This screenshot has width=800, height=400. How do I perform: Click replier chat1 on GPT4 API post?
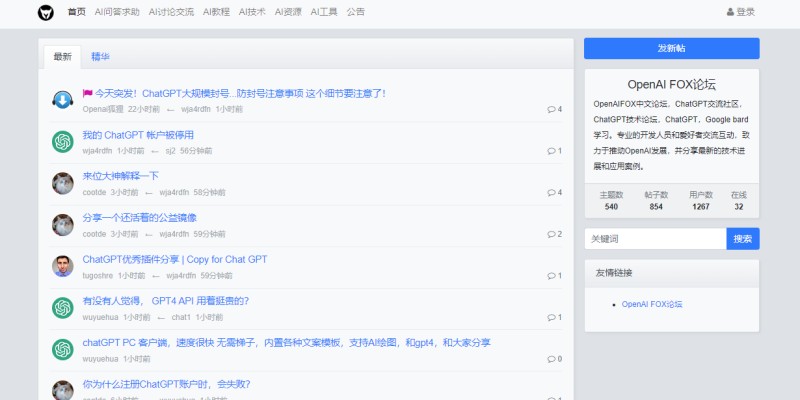click(x=181, y=317)
